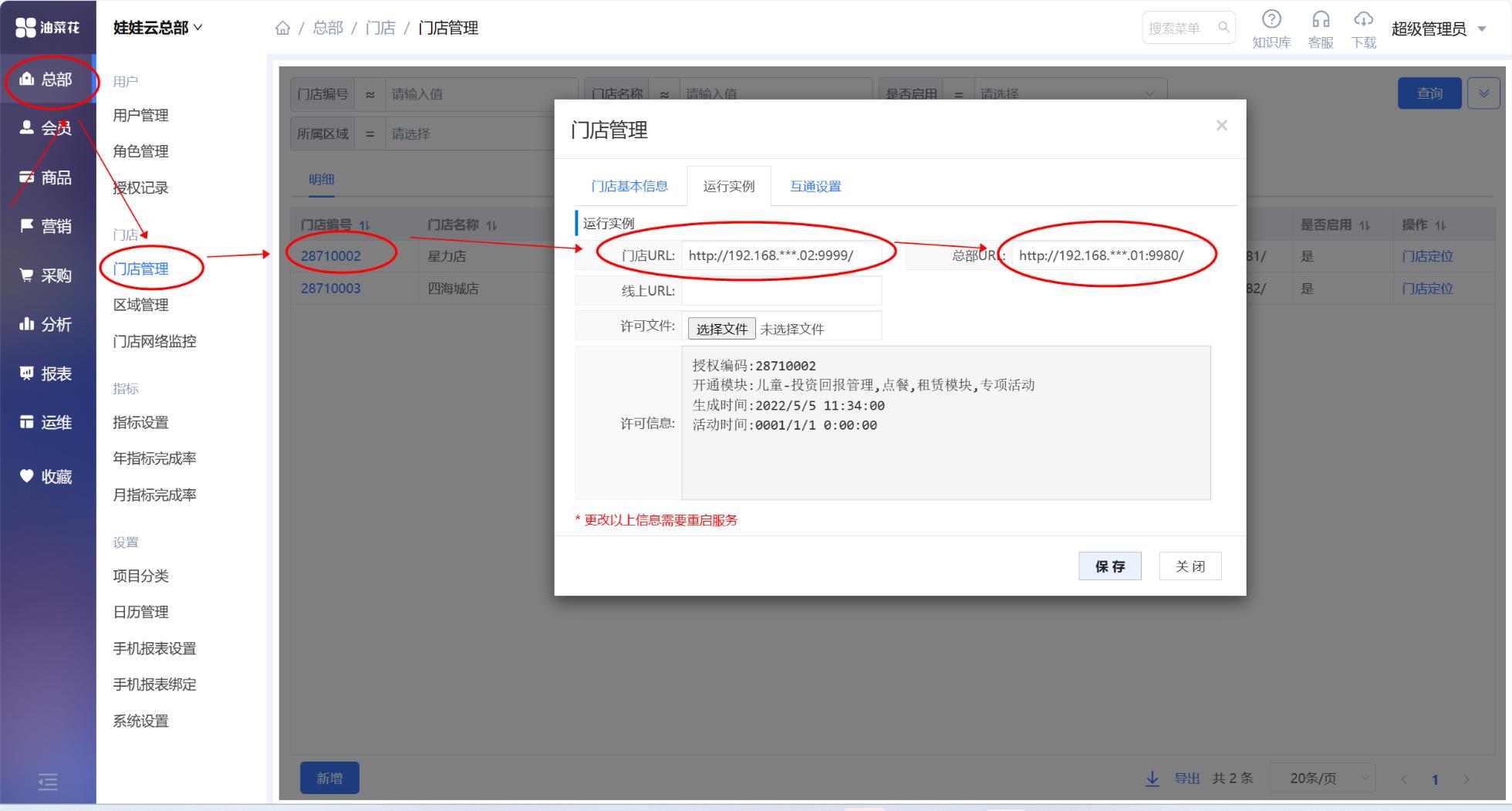Viewport: 1512px width, 811px height.
Task: Open 年指标完成率 in the menu
Action: pos(154,458)
